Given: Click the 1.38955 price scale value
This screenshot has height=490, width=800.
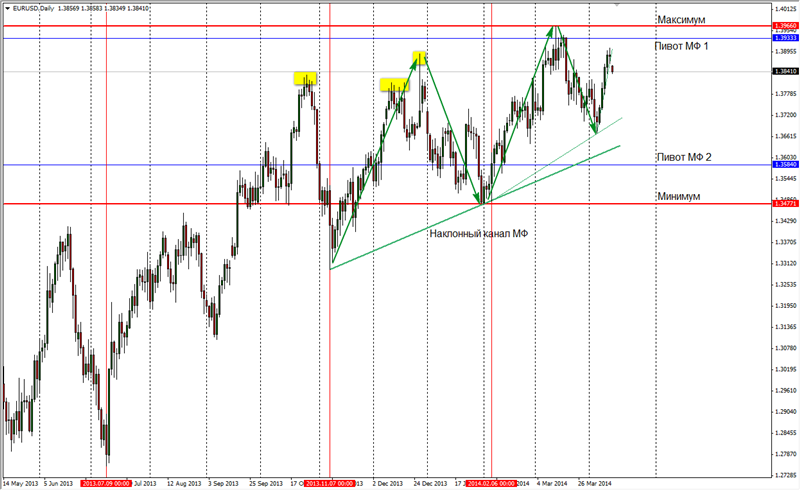Looking at the screenshot, I should click(786, 52).
